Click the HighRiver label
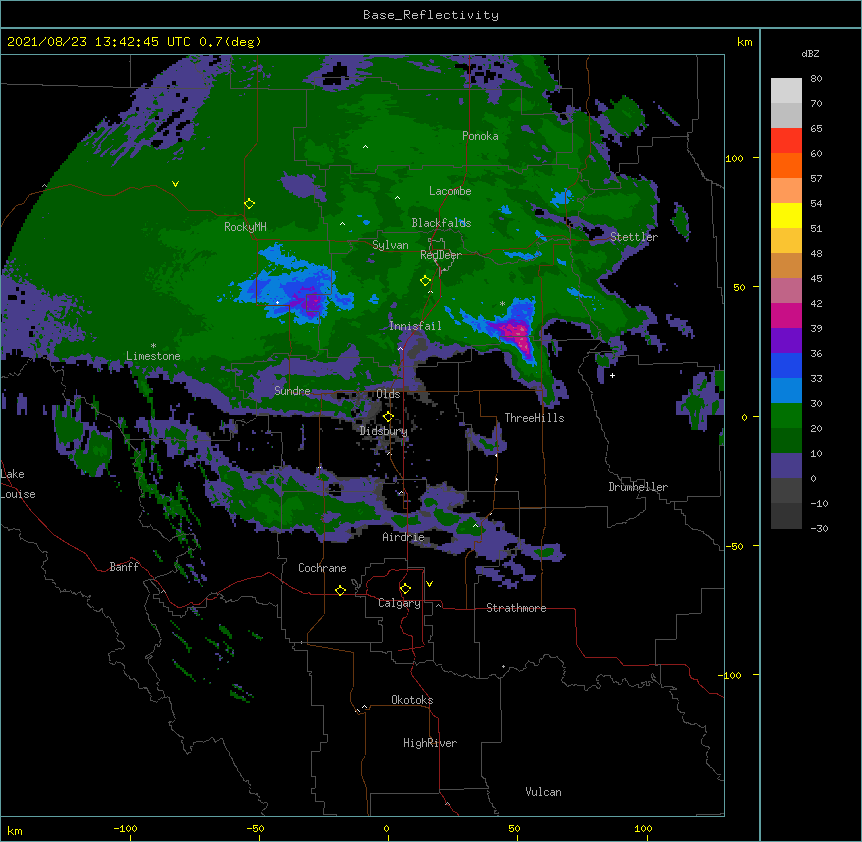Viewport: 862px width, 842px height. (x=430, y=743)
